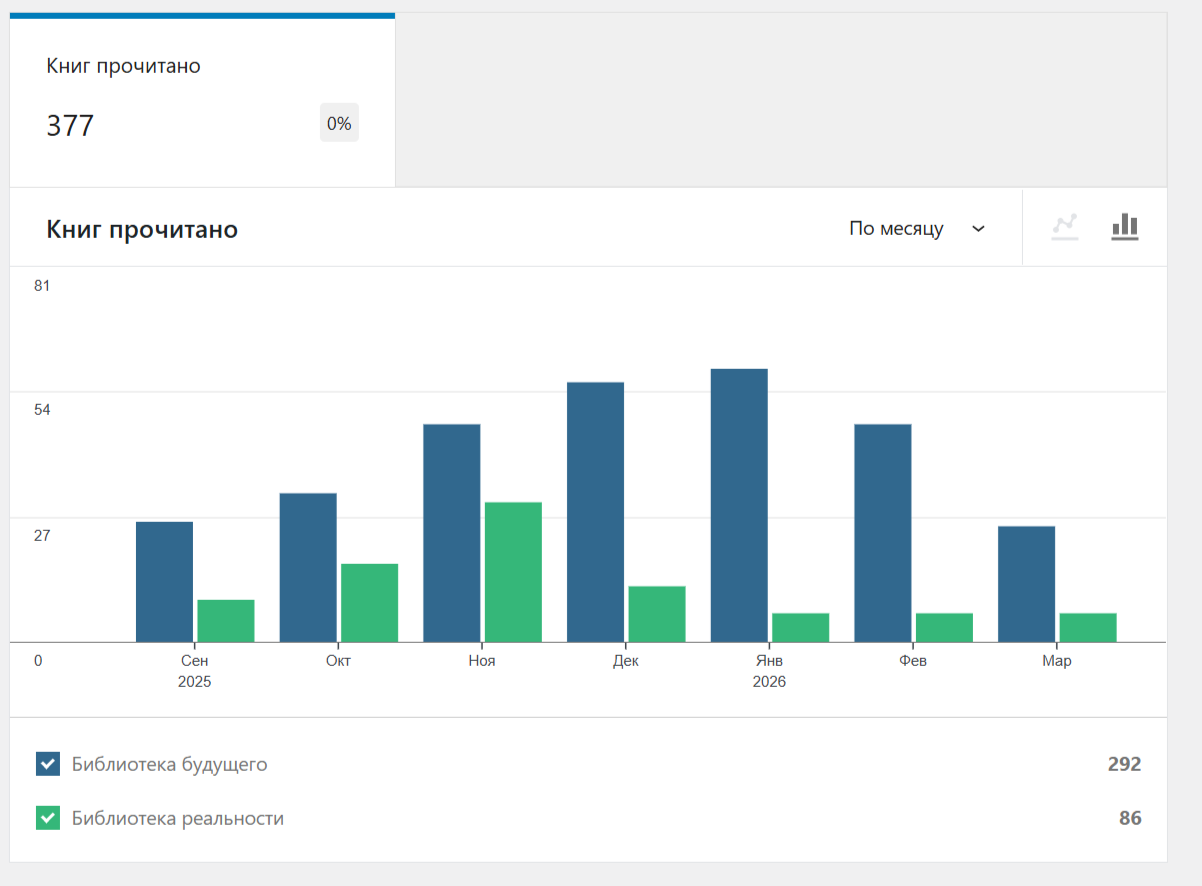Click the blue bar for Дек
This screenshot has height=886, width=1202.
(x=595, y=512)
